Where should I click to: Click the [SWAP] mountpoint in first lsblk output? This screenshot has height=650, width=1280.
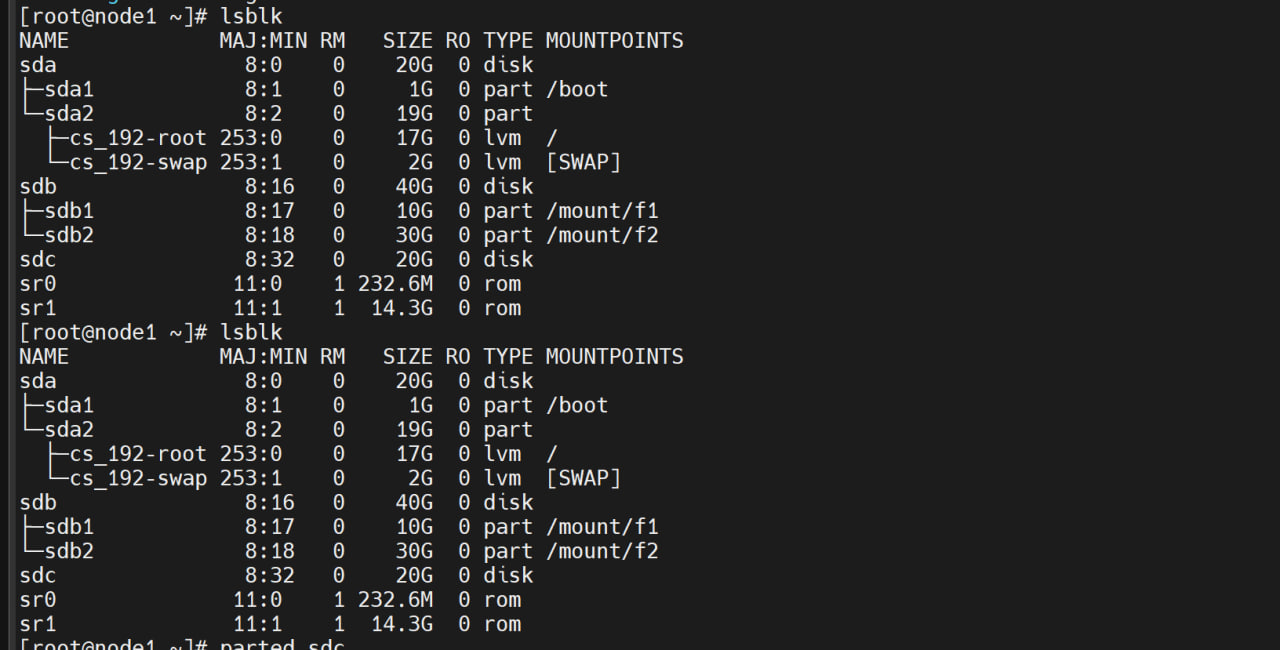[583, 162]
